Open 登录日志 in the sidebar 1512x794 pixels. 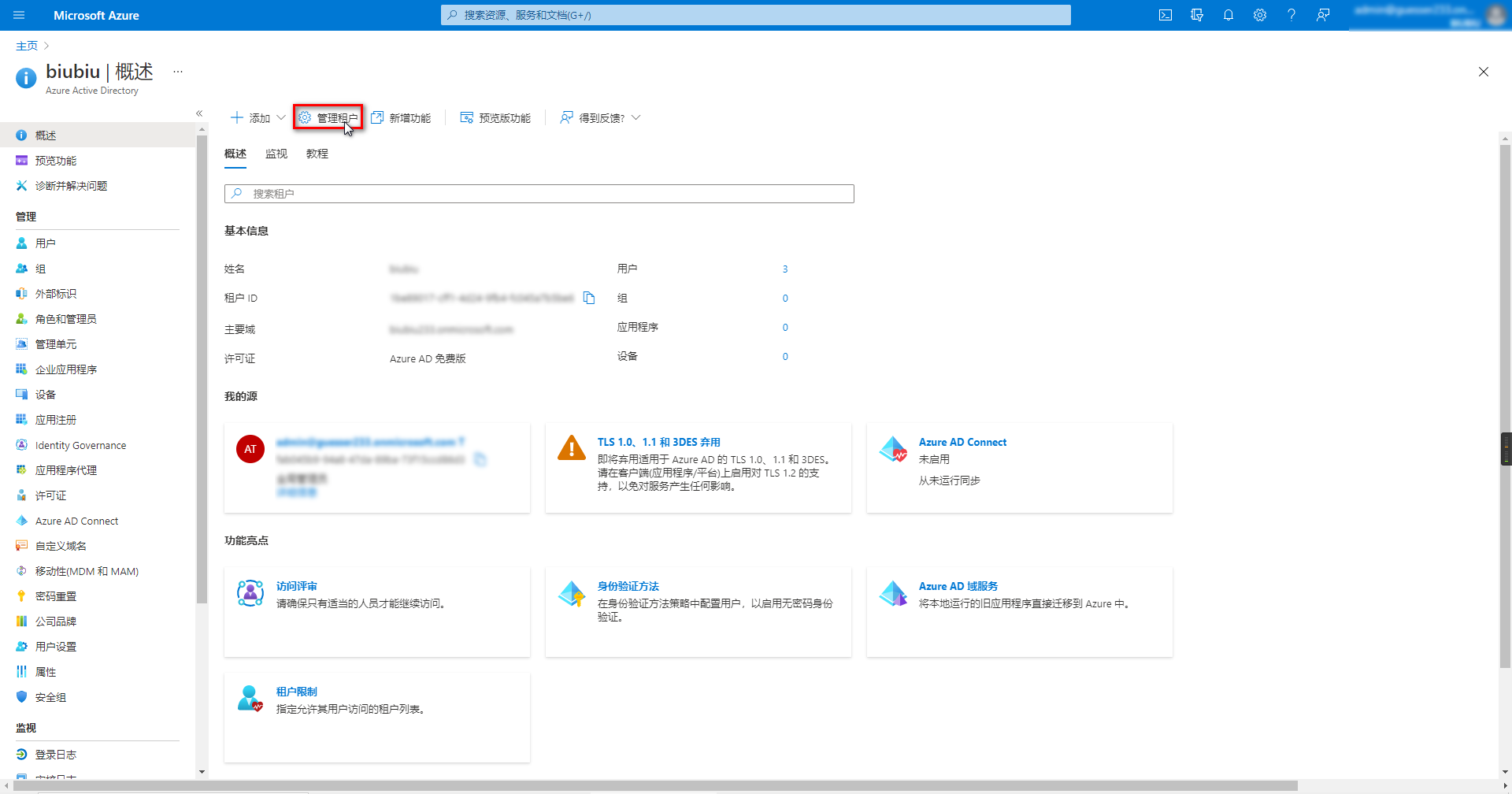tap(98, 755)
